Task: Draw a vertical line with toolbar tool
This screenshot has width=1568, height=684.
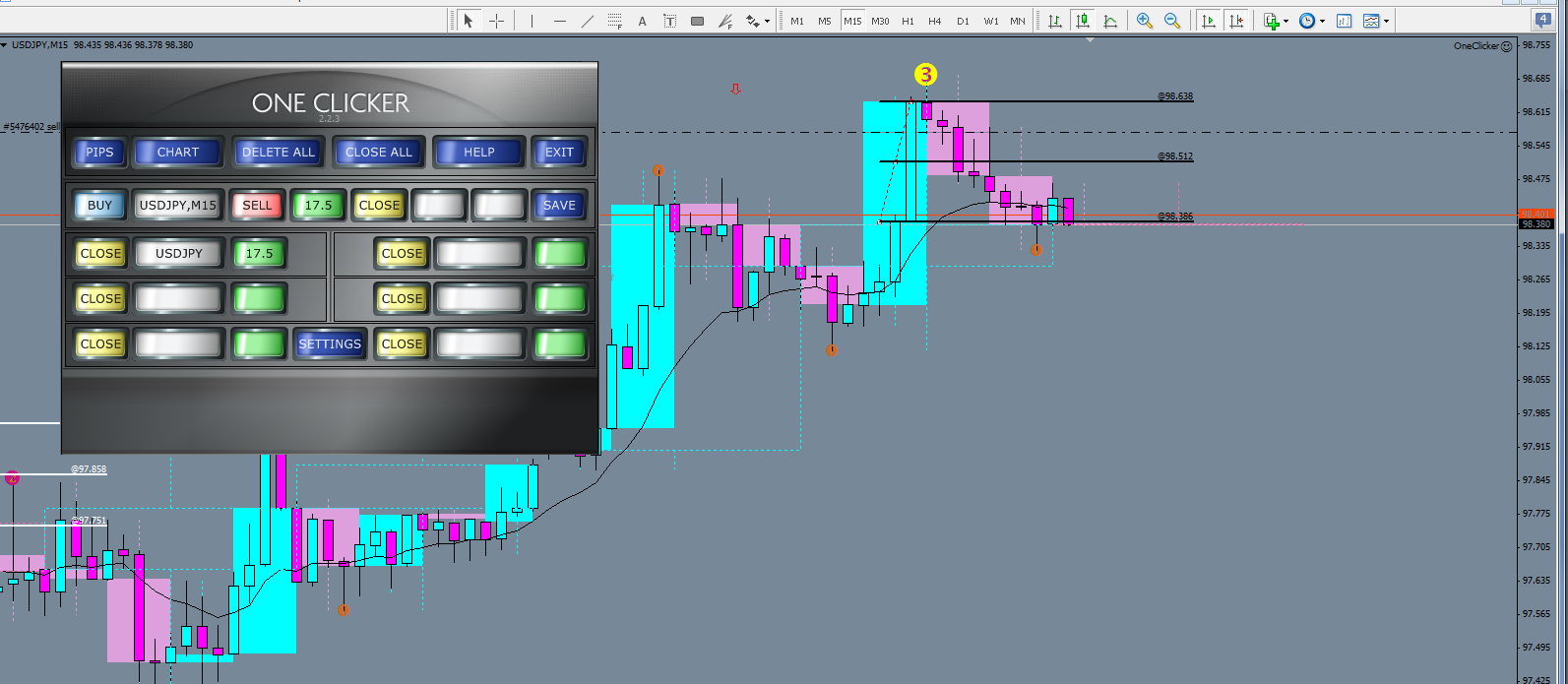Action: click(532, 21)
